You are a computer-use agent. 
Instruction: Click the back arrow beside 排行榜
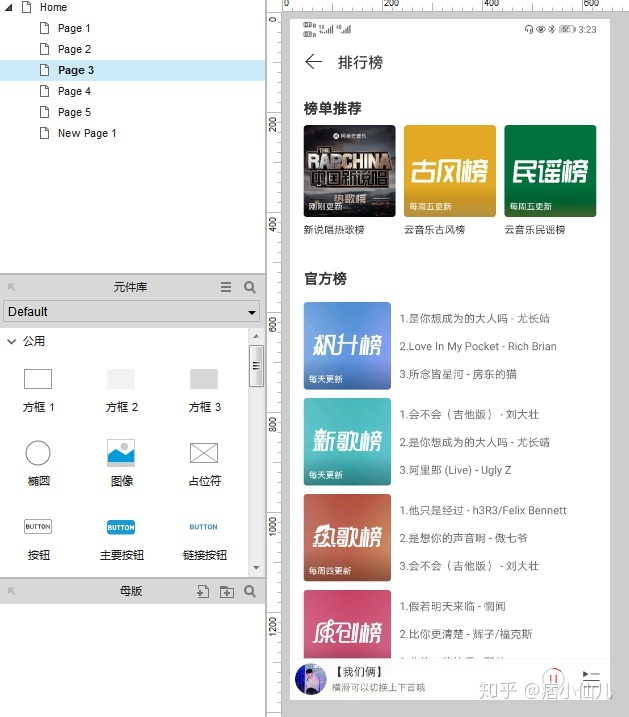click(x=314, y=61)
